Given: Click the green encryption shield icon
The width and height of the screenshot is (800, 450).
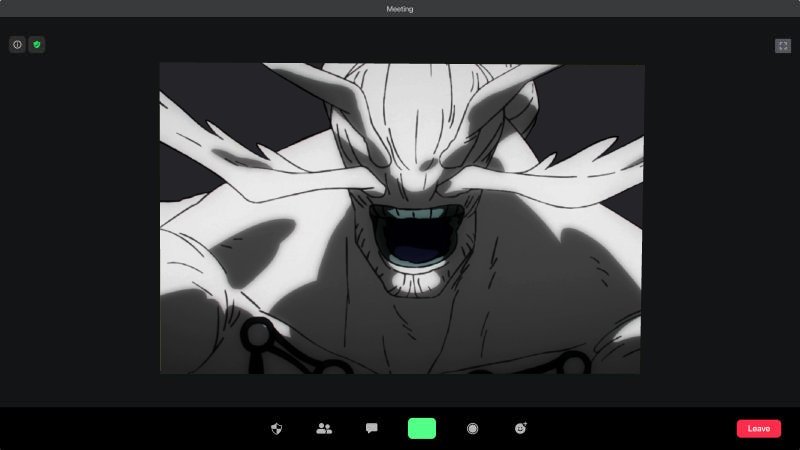Looking at the screenshot, I should pyautogui.click(x=37, y=45).
